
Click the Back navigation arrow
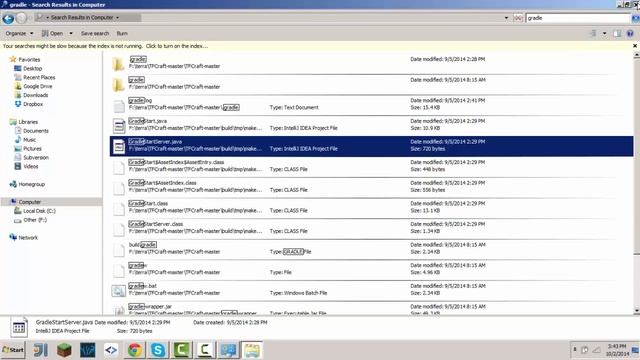click(x=8, y=18)
